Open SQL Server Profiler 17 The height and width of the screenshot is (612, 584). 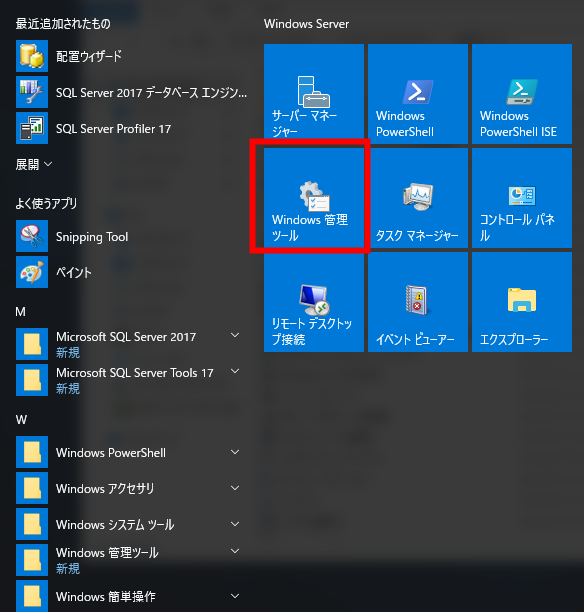pos(131,128)
